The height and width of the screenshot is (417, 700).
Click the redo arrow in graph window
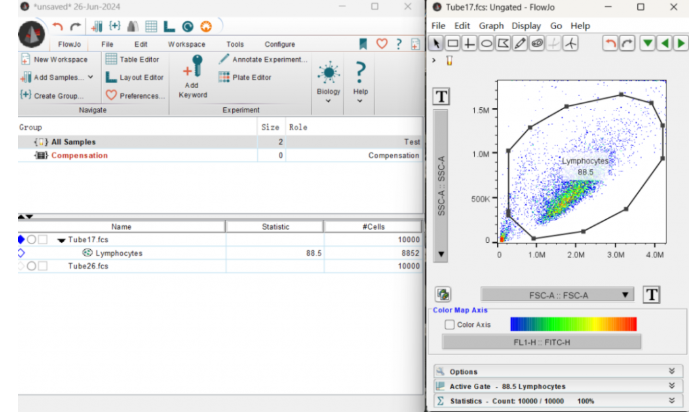[627, 43]
